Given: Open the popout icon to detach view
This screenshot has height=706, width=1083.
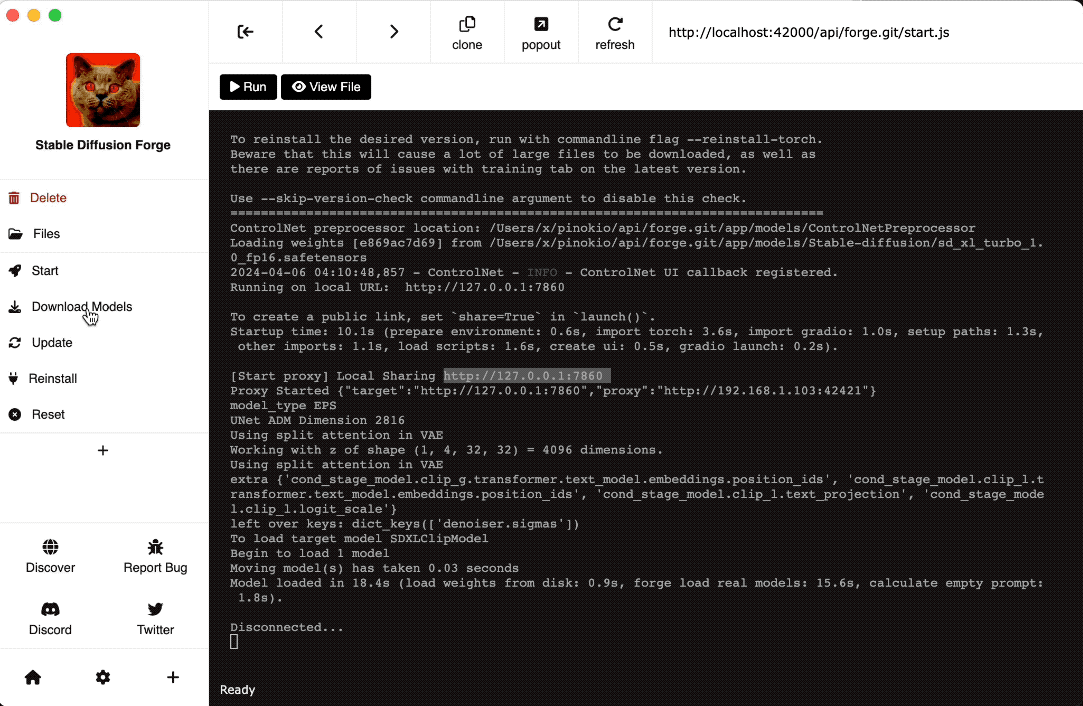Looking at the screenshot, I should coord(541,31).
